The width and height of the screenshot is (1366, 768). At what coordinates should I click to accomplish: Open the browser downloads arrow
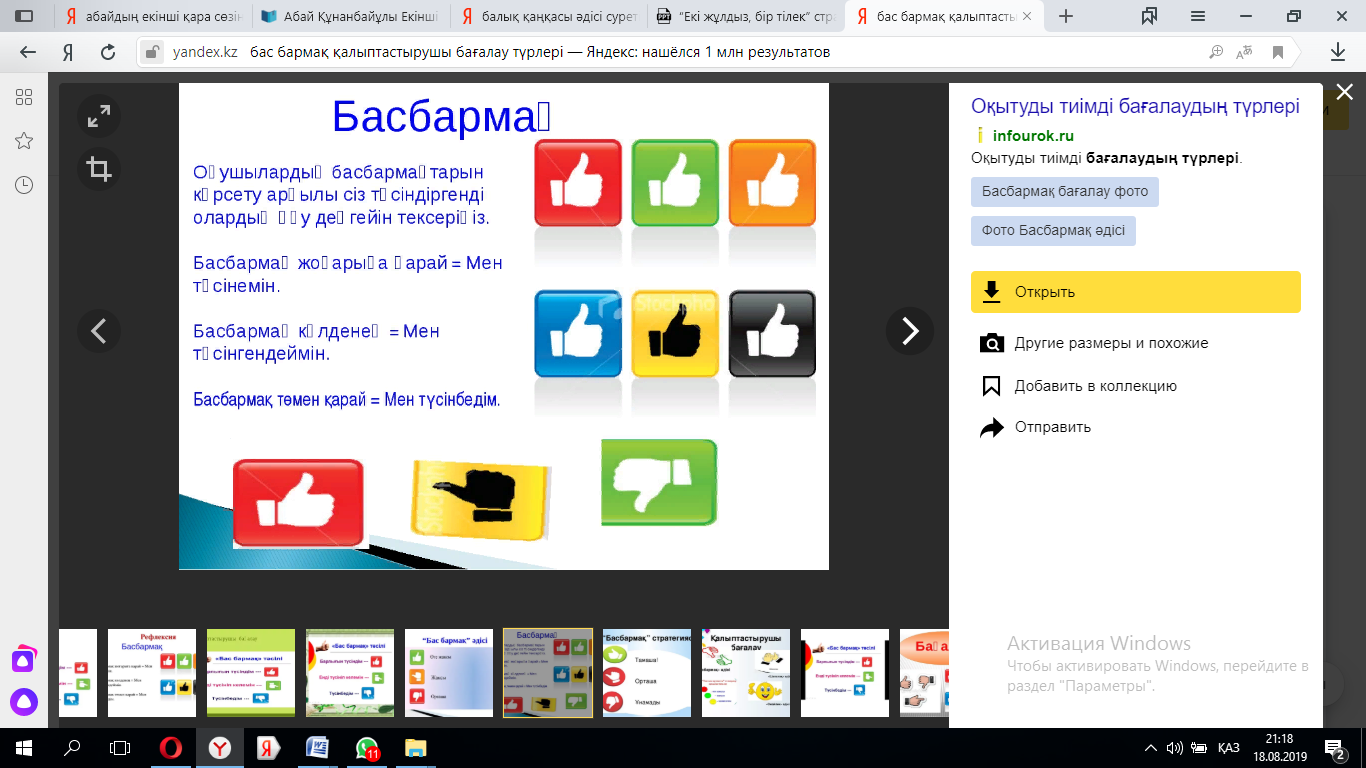point(1338,52)
